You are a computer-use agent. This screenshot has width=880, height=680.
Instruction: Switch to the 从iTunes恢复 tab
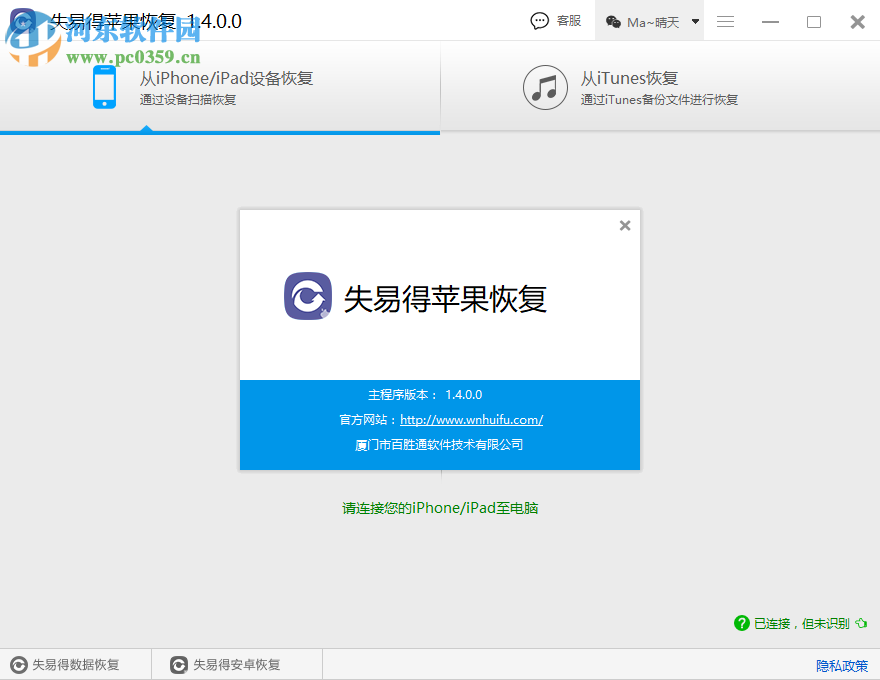pyautogui.click(x=630, y=88)
